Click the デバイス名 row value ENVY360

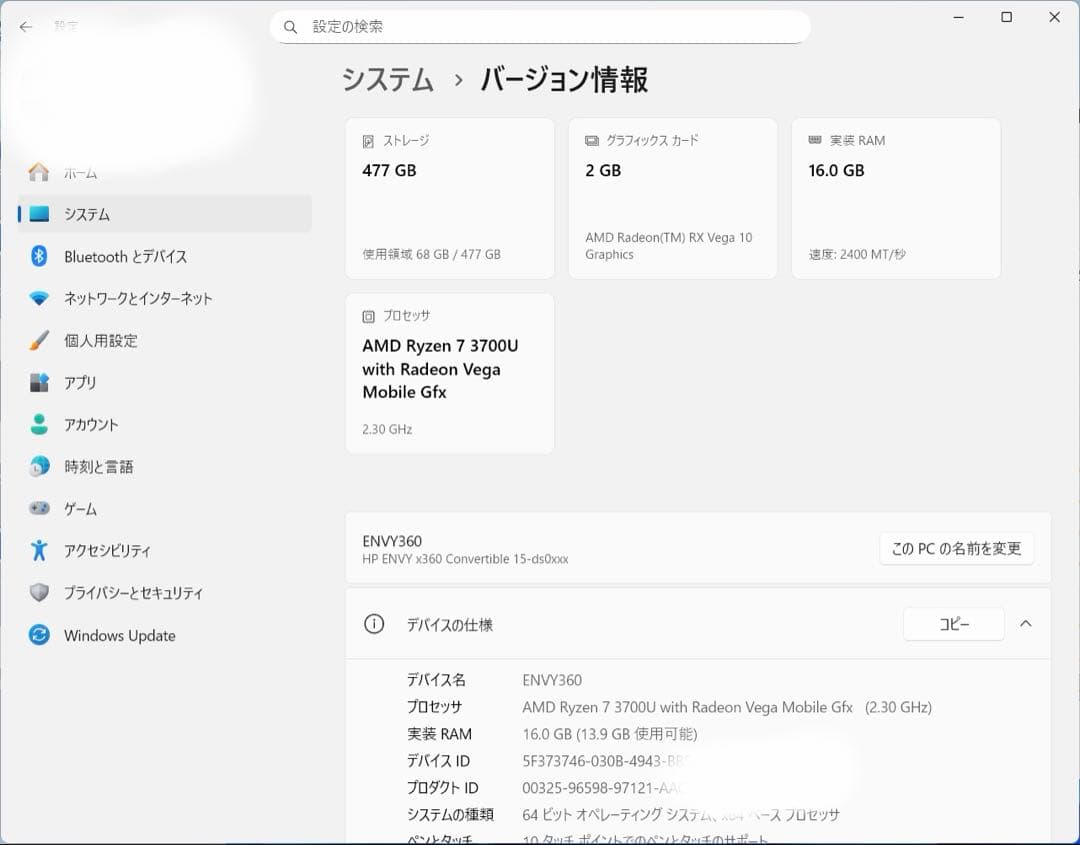552,680
